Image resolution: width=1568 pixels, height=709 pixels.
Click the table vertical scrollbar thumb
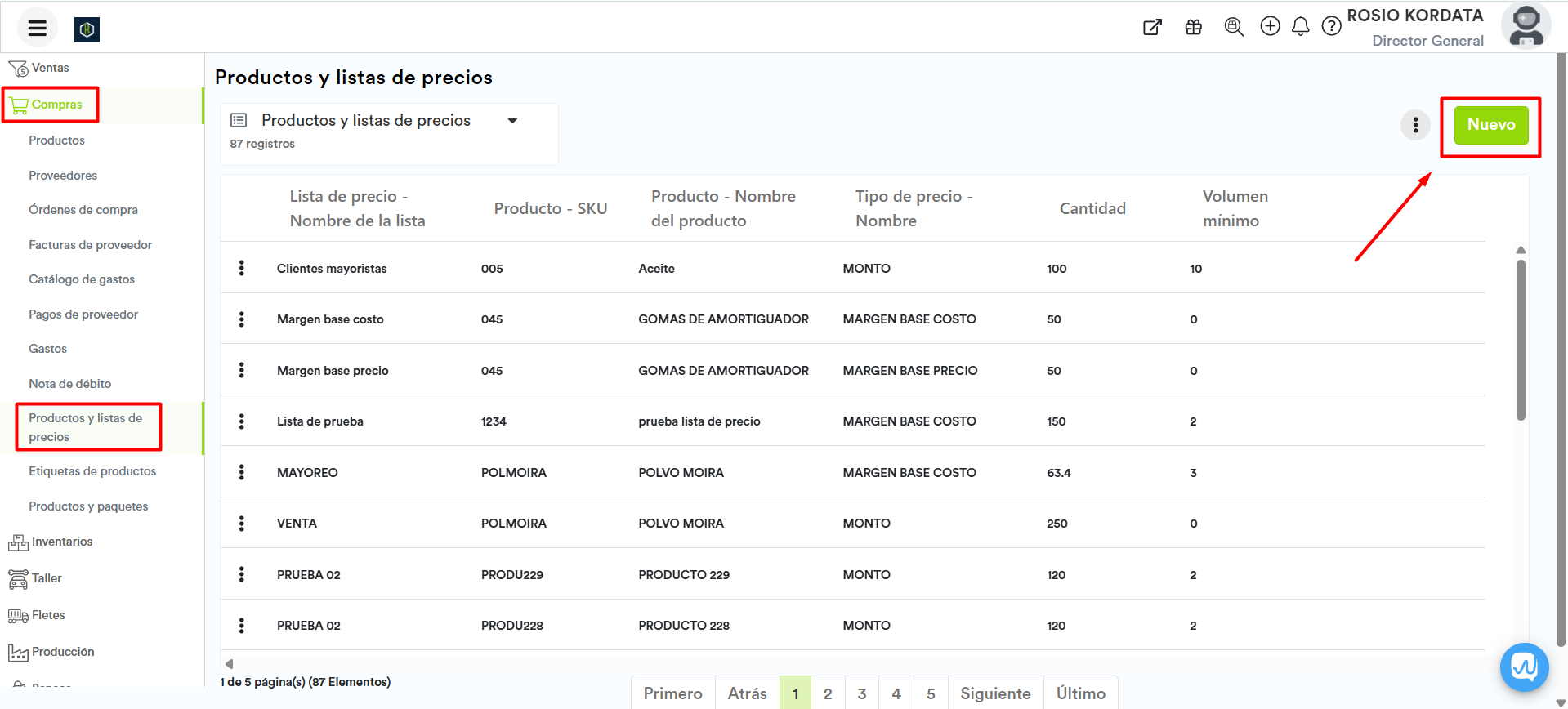click(x=1521, y=339)
